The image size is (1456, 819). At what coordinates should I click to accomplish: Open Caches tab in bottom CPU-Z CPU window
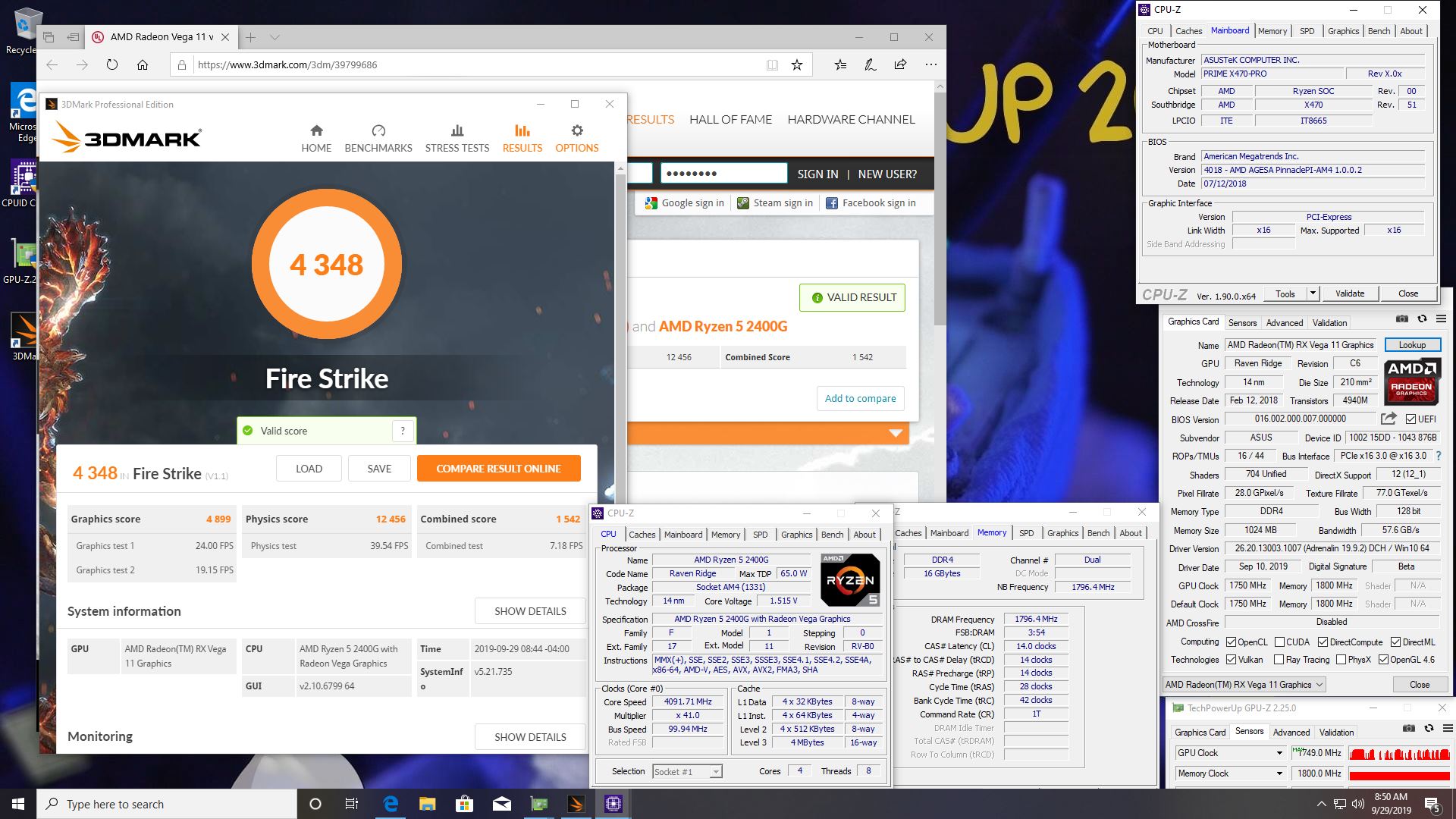(642, 535)
